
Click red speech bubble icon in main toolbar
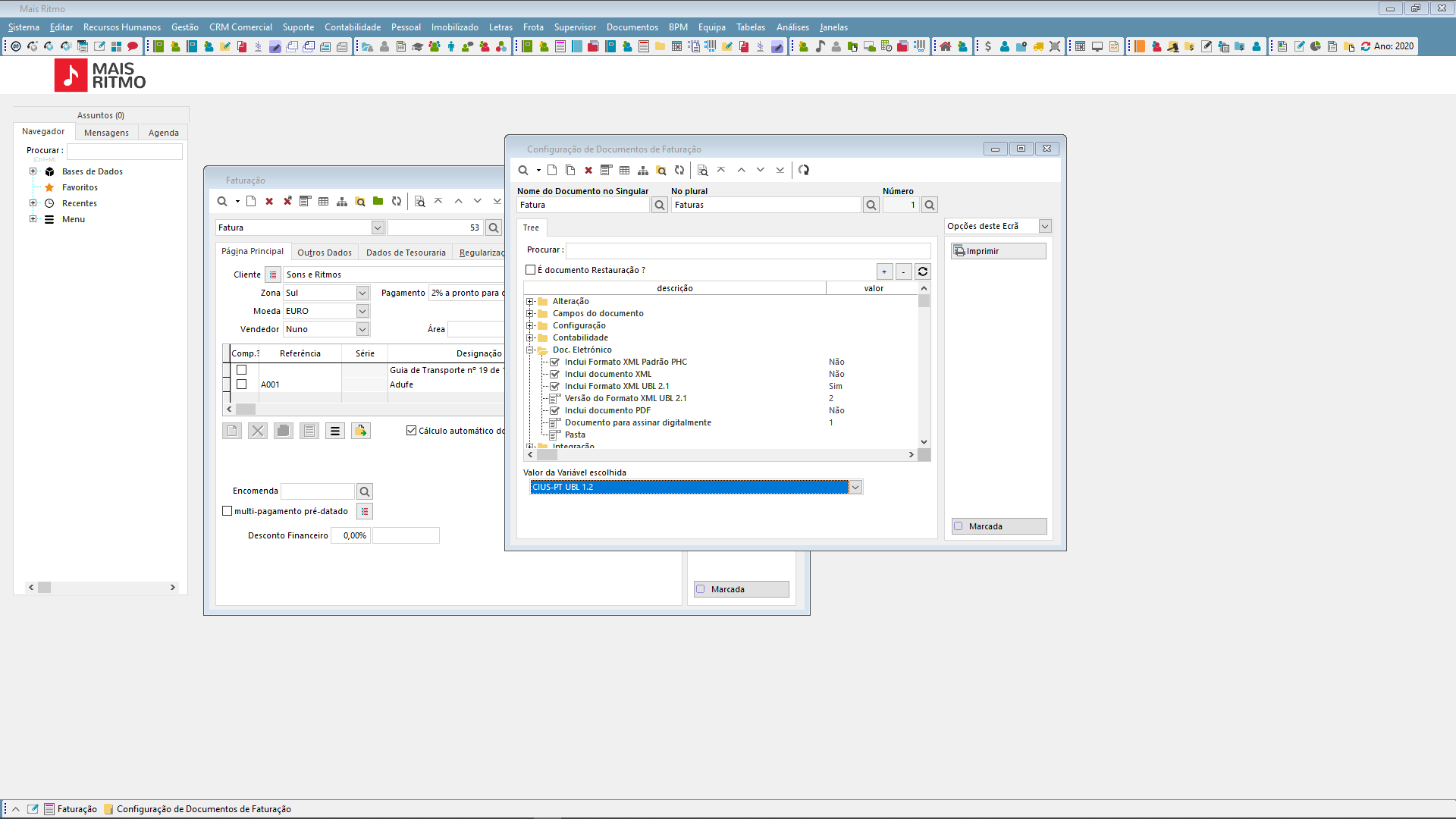(x=133, y=46)
